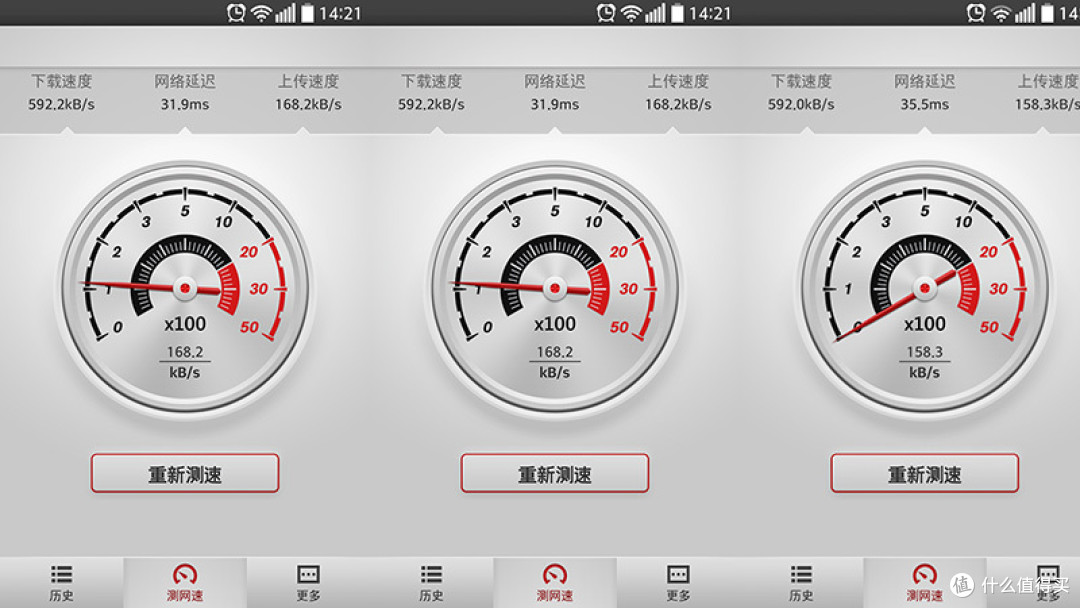Click 下载速度 592.0kB/s in right screenshot
Viewport: 1080px width, 608px height.
pos(801,93)
